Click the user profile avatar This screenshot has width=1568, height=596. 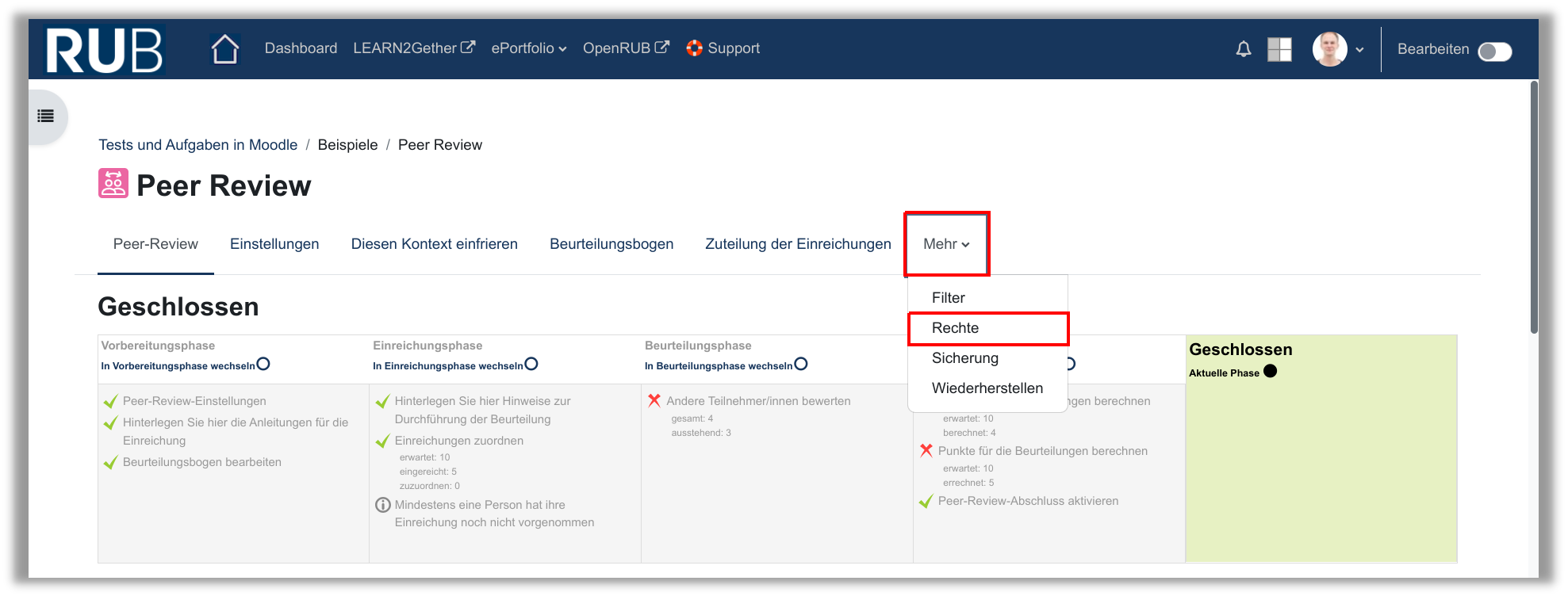pyautogui.click(x=1329, y=49)
